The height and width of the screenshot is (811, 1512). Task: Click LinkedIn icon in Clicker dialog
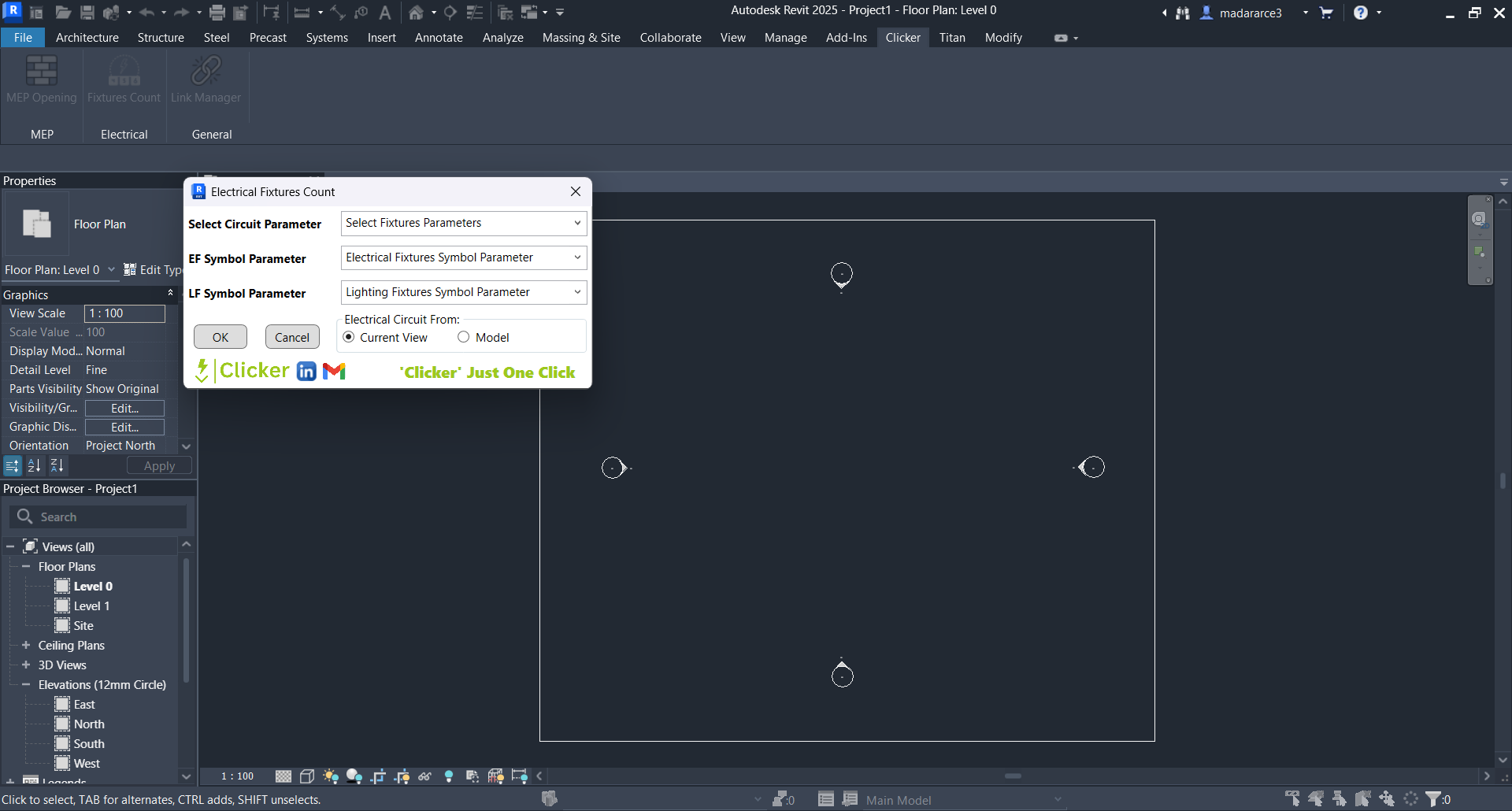[x=306, y=371]
